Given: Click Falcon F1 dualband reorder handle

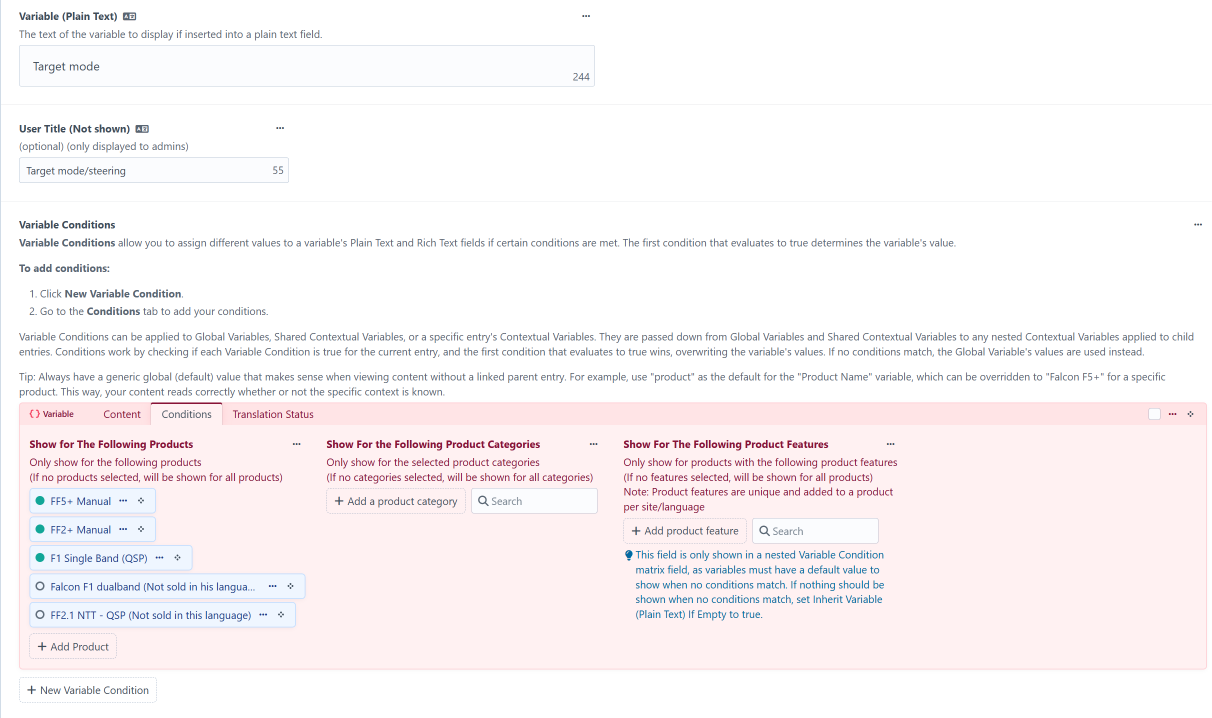Looking at the screenshot, I should (290, 586).
